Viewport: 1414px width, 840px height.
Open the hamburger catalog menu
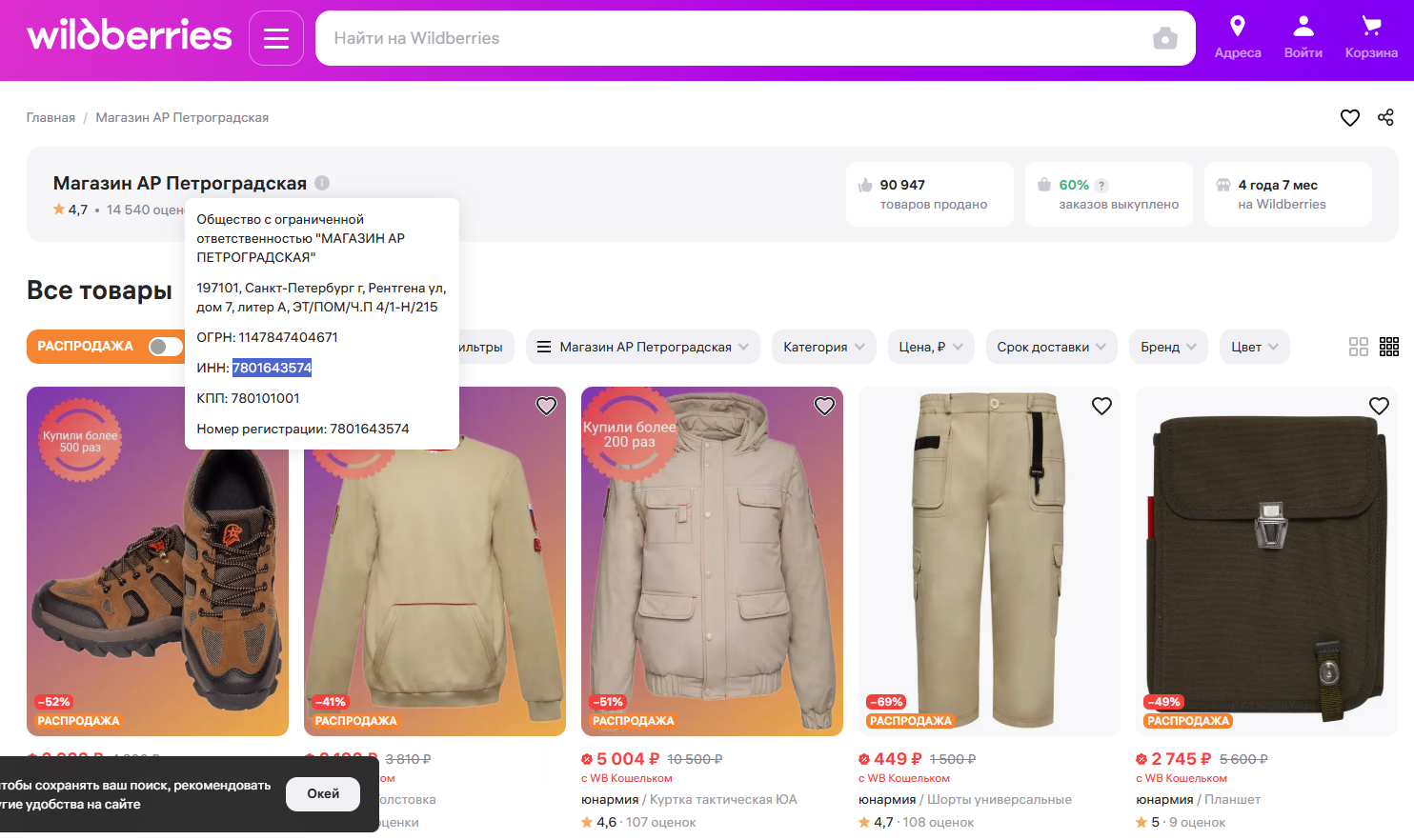coord(276,38)
